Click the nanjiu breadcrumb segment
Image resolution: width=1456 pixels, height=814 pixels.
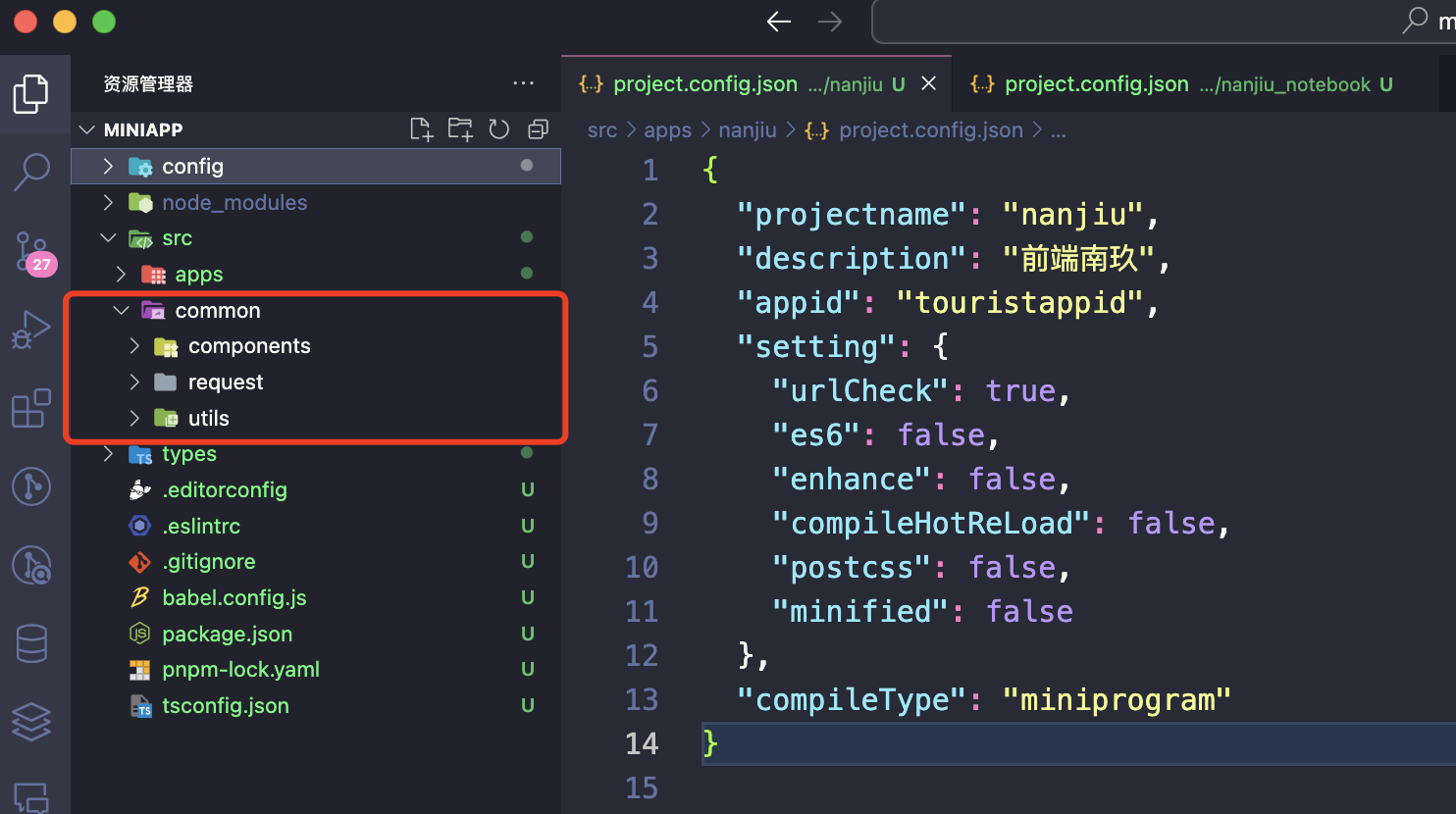pos(748,130)
